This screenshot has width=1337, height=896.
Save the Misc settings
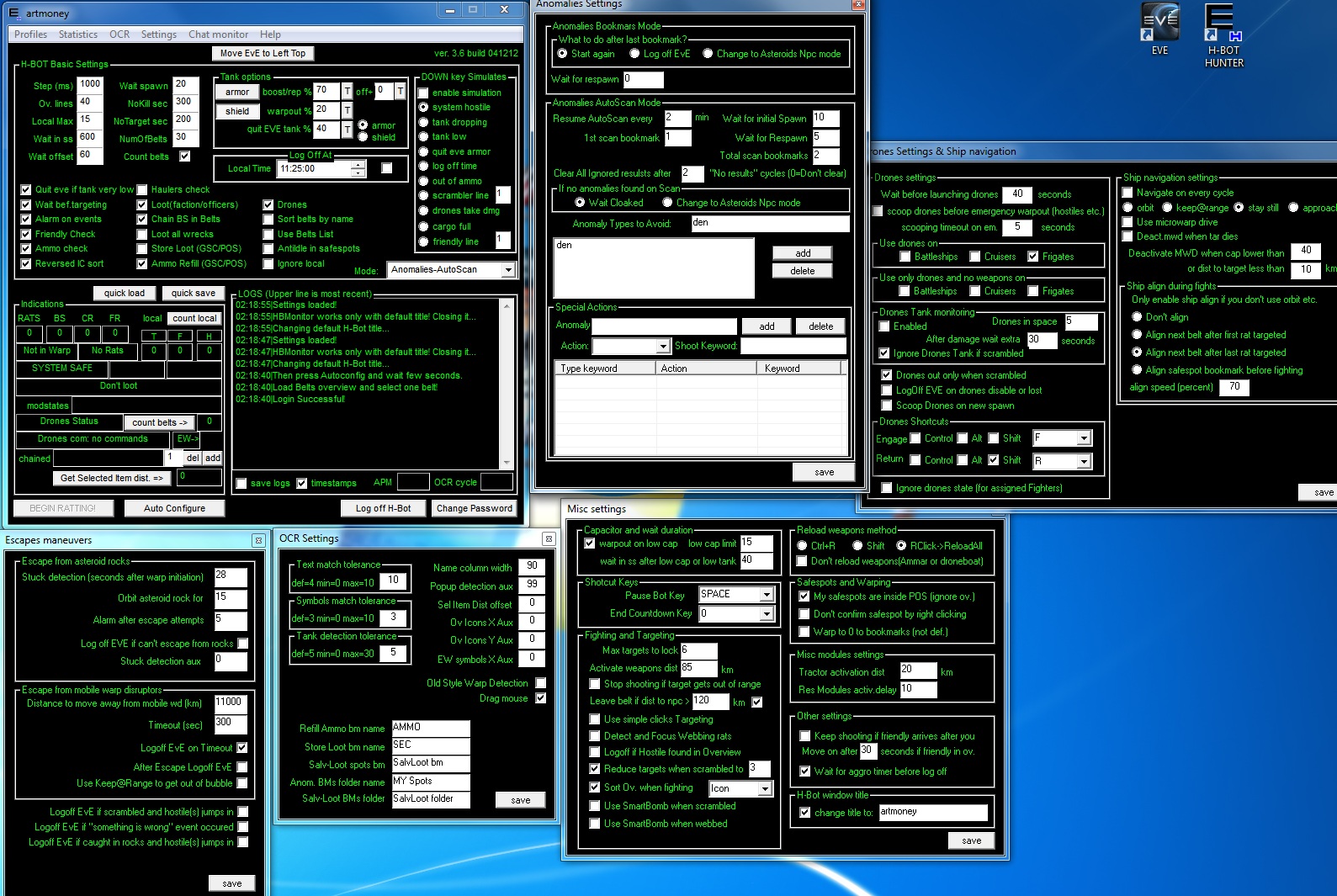point(972,840)
